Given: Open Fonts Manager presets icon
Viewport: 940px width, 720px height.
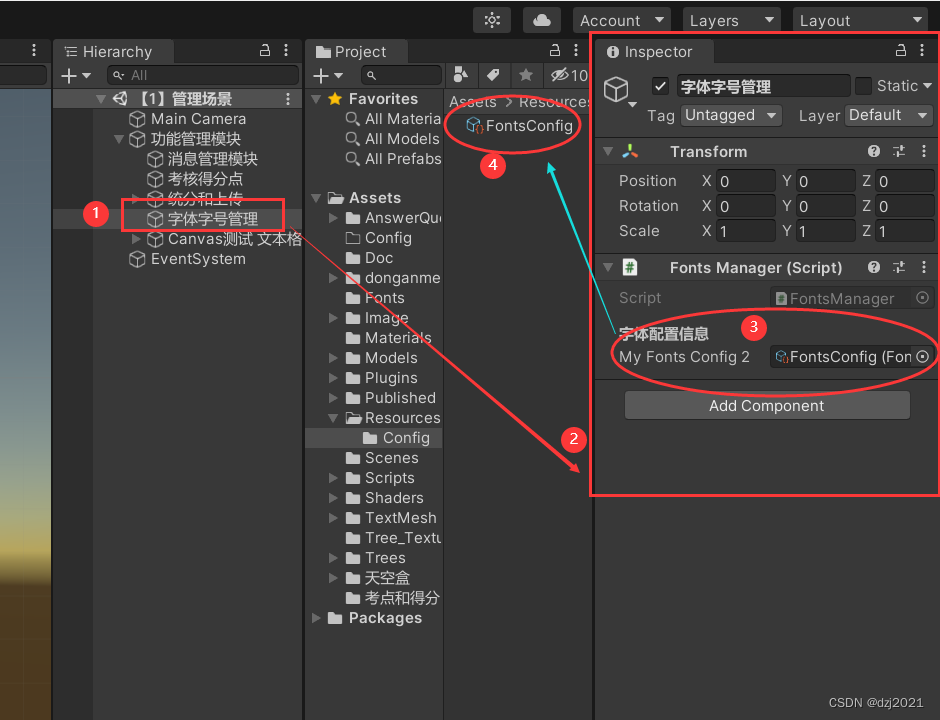Looking at the screenshot, I should 899,267.
